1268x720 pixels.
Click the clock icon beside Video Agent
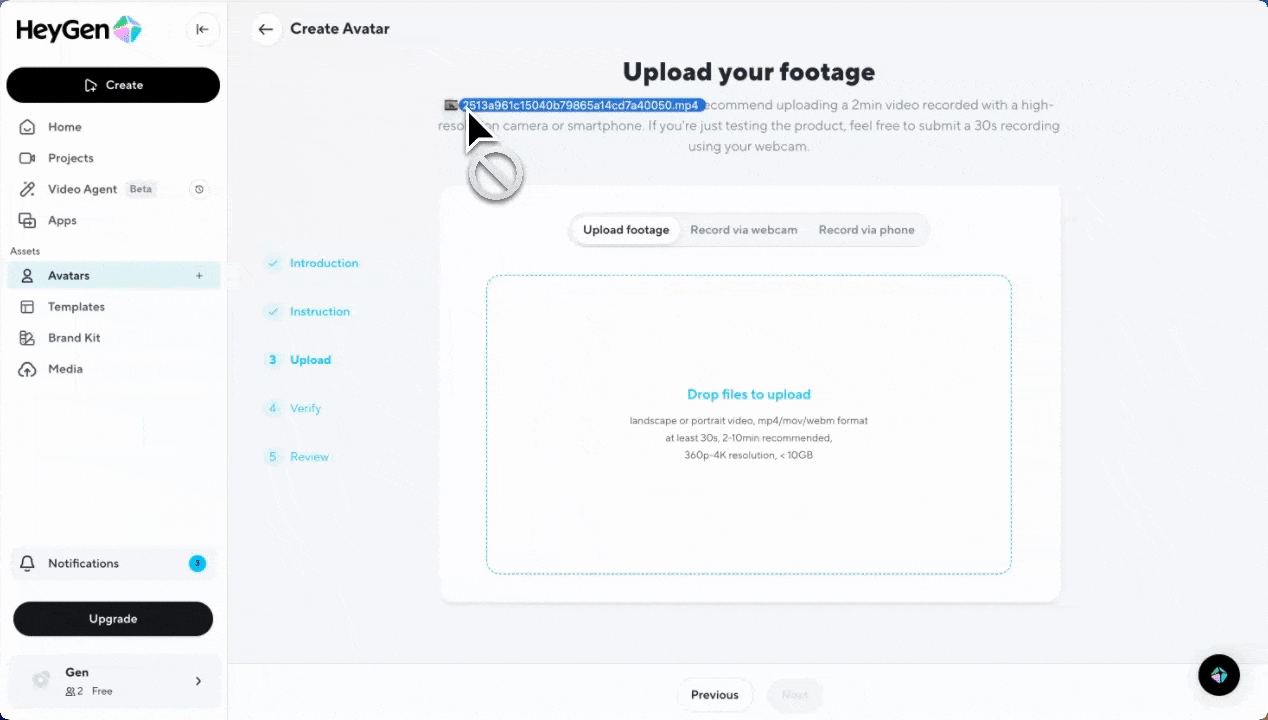[x=199, y=189]
